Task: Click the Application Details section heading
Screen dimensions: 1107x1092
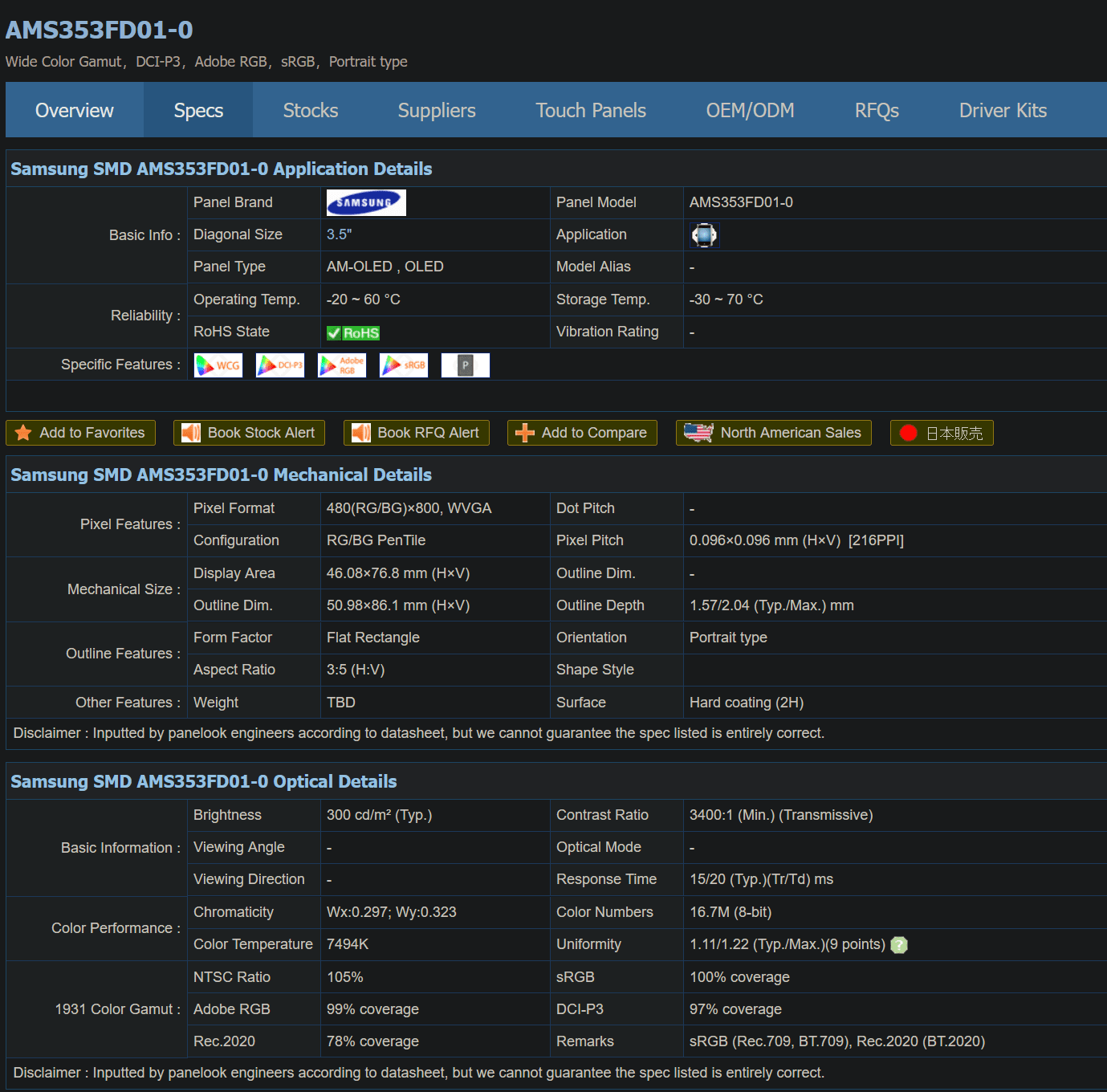Action: tap(221, 169)
